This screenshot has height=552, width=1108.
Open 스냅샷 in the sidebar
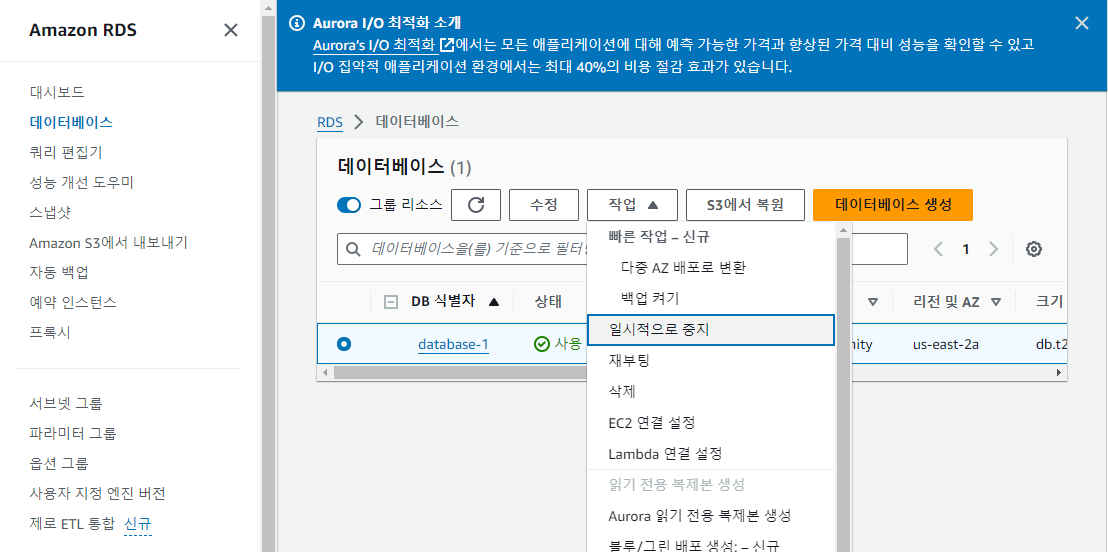point(49,212)
